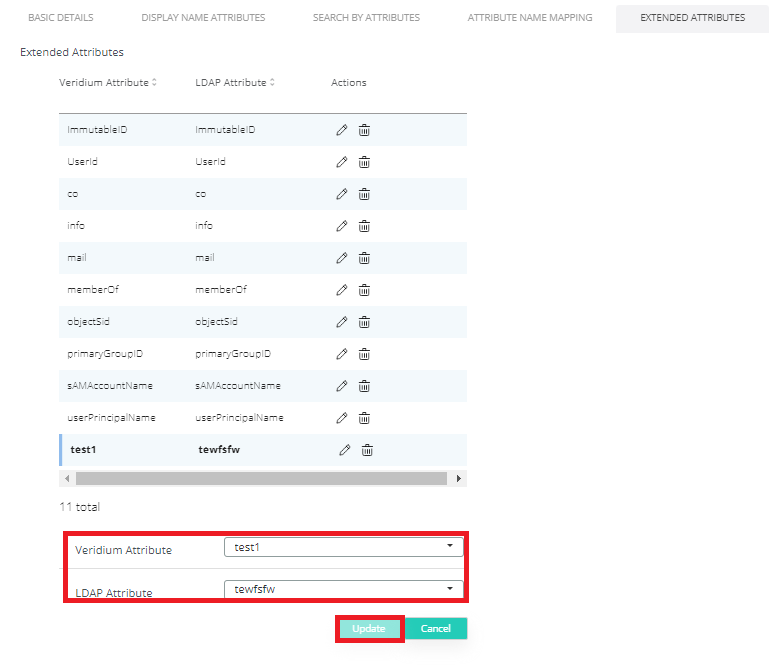Image resolution: width=775 pixels, height=667 pixels.
Task: Click the table's horizontal scrollbar
Action: click(x=260, y=479)
